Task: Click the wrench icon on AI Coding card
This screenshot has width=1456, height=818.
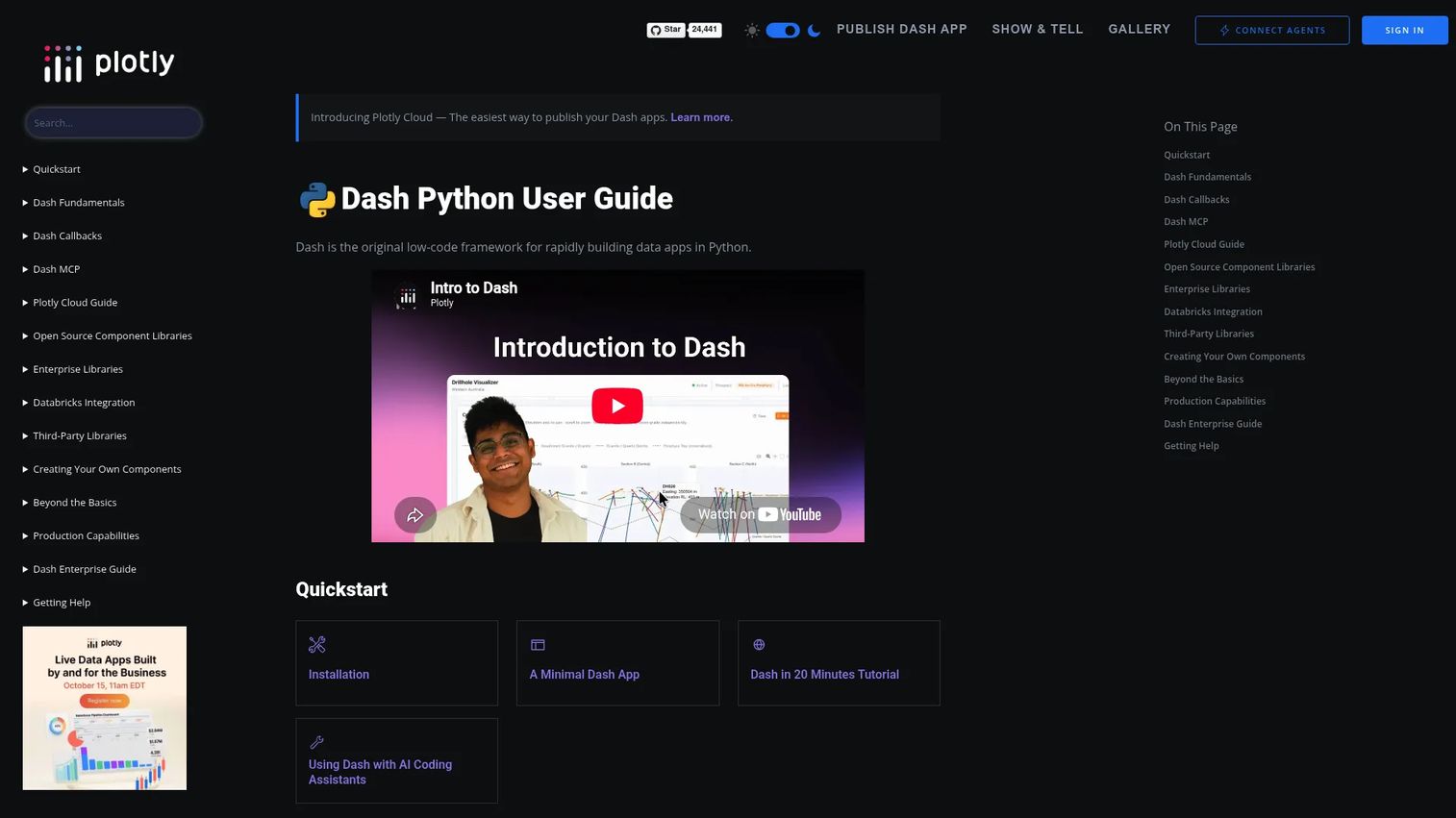Action: [316, 742]
